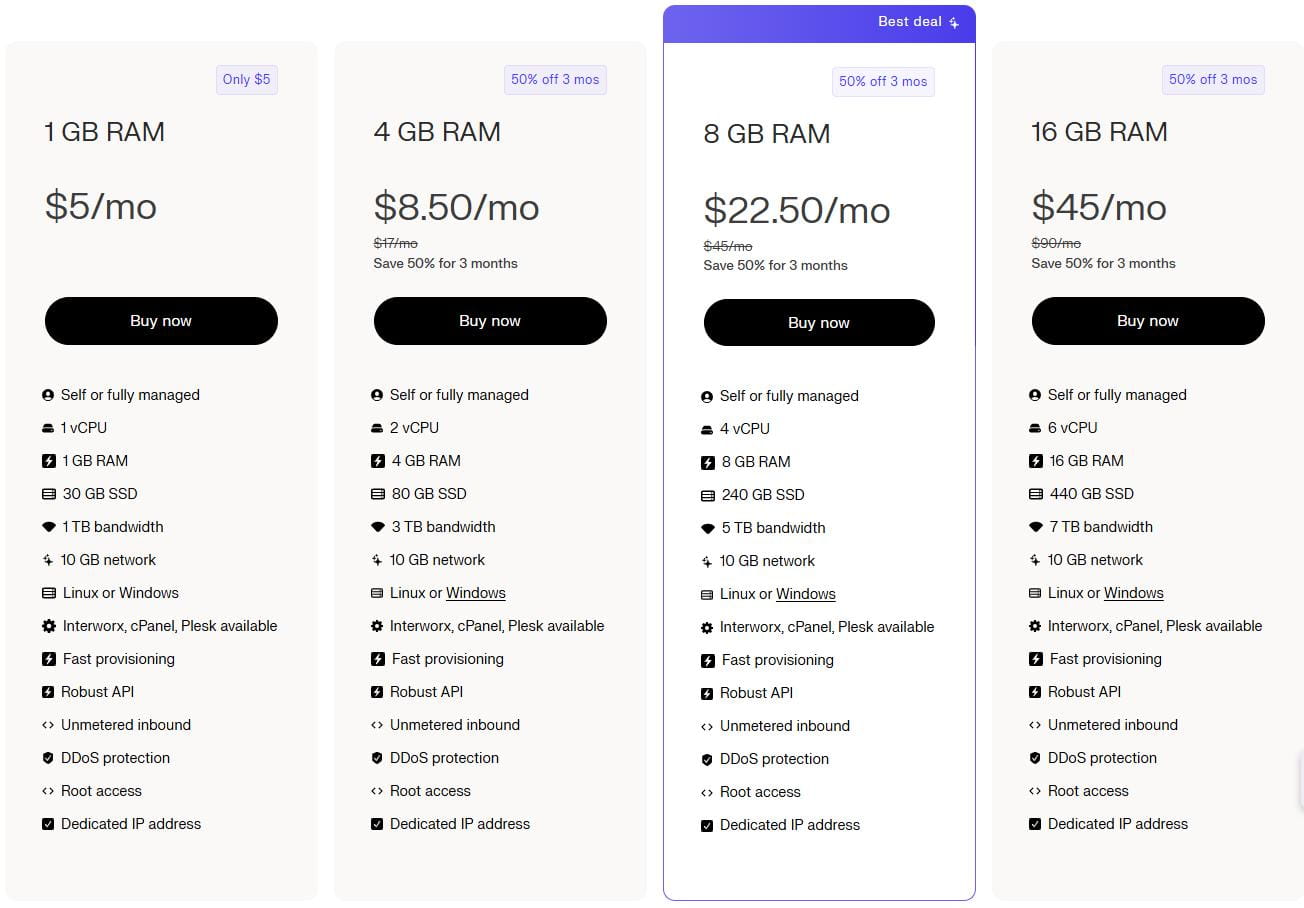1304x908 pixels.
Task: Click the sparkle icon beside Best deal
Action: point(954,23)
